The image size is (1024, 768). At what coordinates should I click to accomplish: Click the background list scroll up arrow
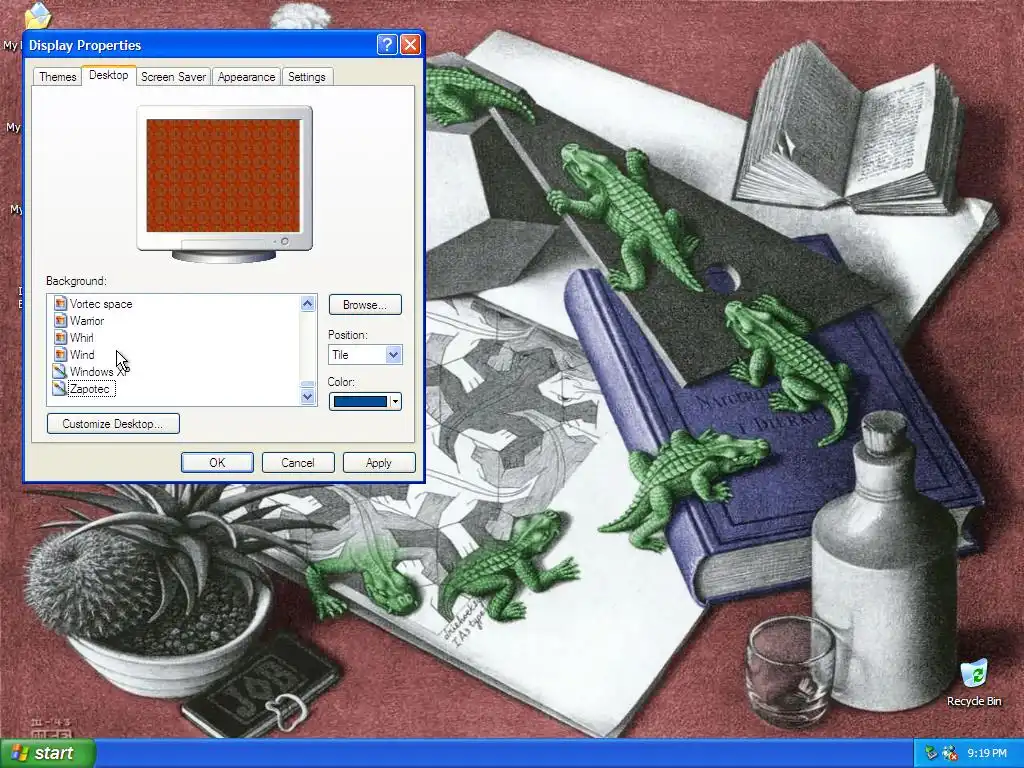[308, 303]
